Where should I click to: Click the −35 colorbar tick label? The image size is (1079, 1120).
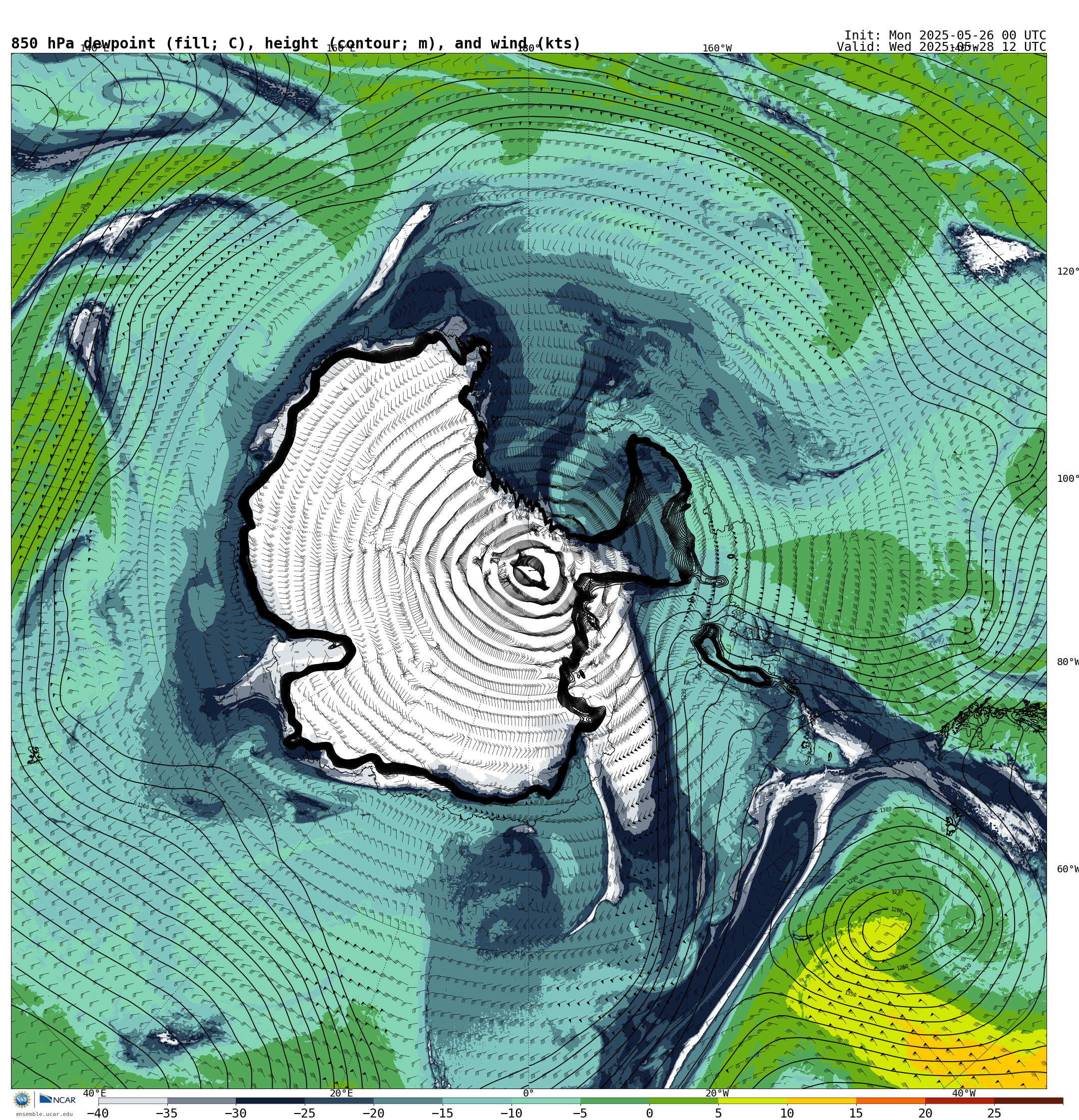coord(166,1113)
